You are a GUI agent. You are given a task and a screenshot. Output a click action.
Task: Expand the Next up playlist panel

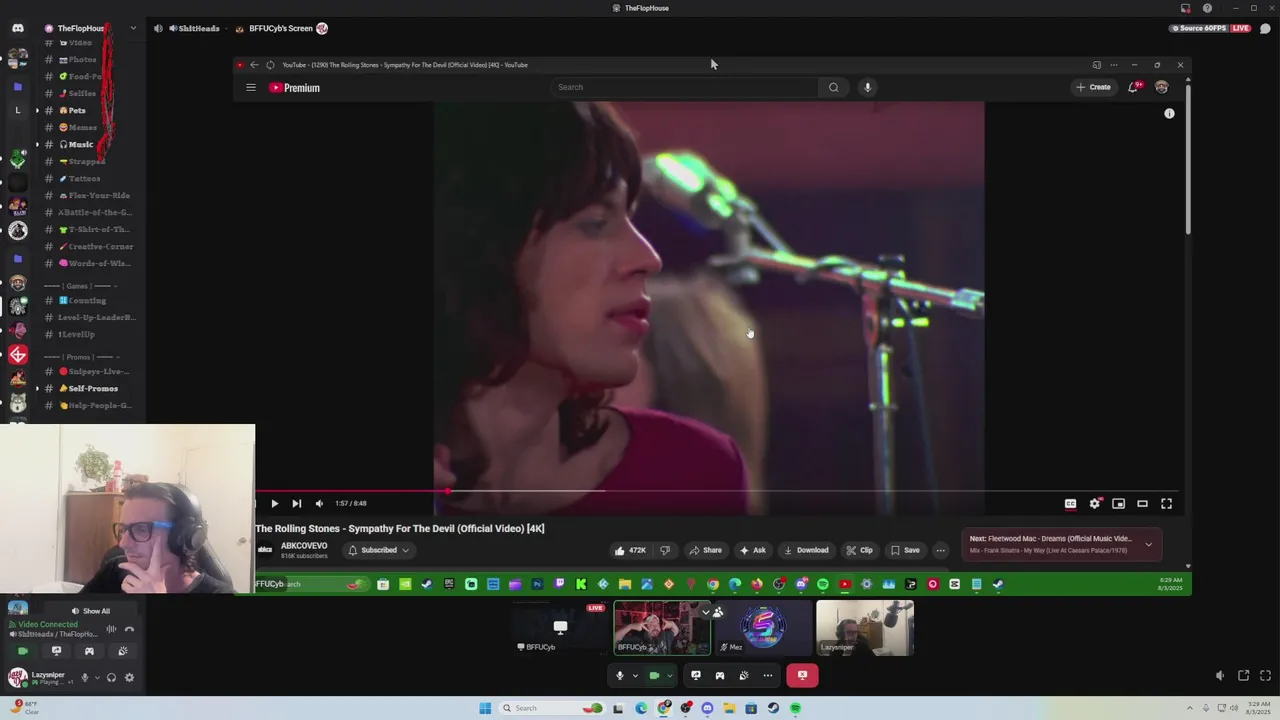point(1148,544)
